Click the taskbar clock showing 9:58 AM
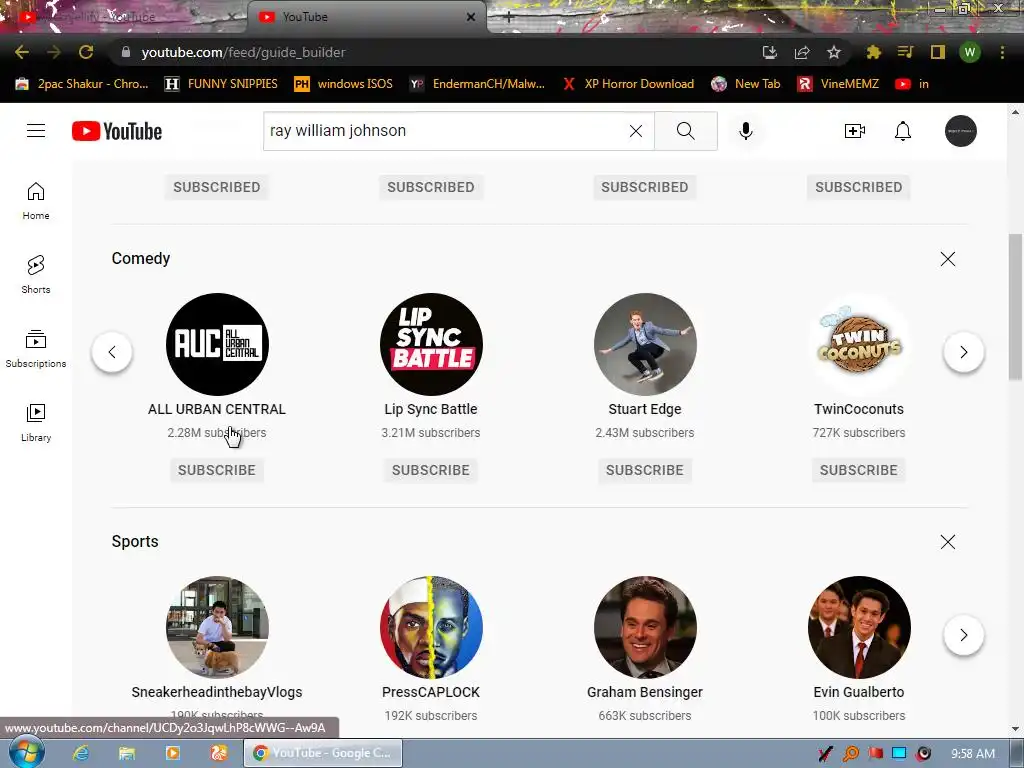This screenshot has width=1024, height=768. pyautogui.click(x=972, y=754)
